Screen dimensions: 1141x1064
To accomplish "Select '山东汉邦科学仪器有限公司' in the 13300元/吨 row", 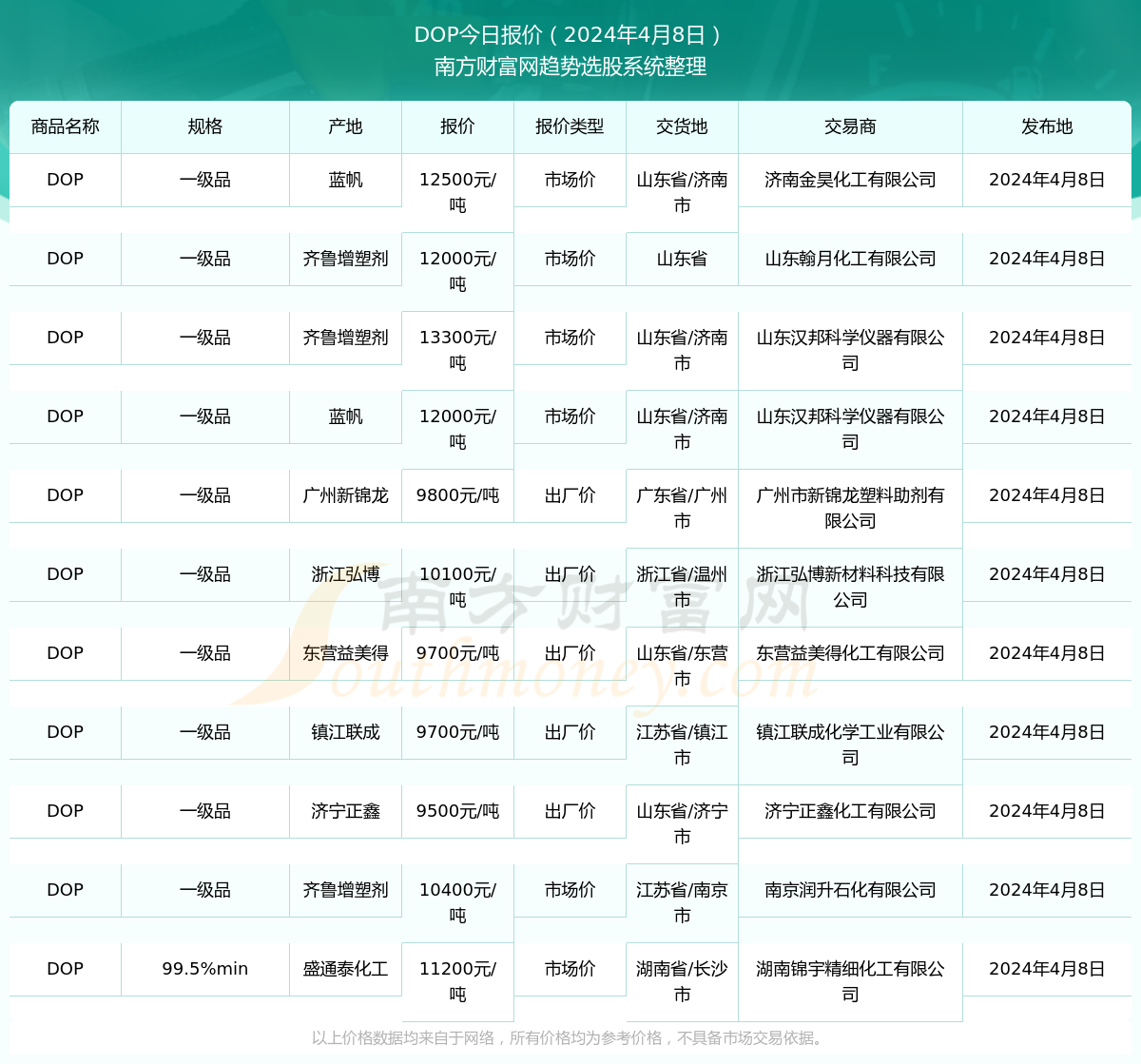I will pyautogui.click(x=850, y=350).
